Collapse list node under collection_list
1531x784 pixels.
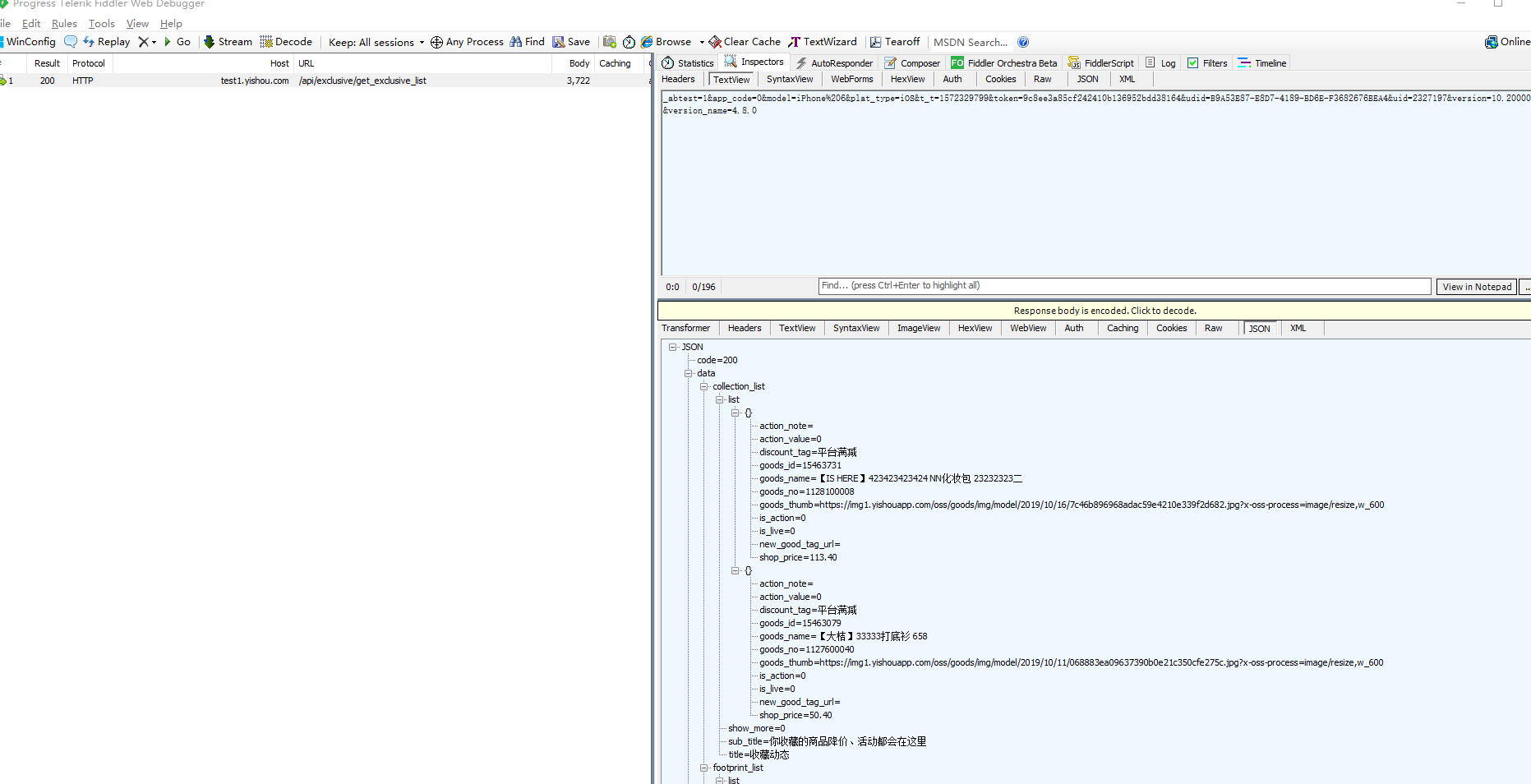coord(720,399)
